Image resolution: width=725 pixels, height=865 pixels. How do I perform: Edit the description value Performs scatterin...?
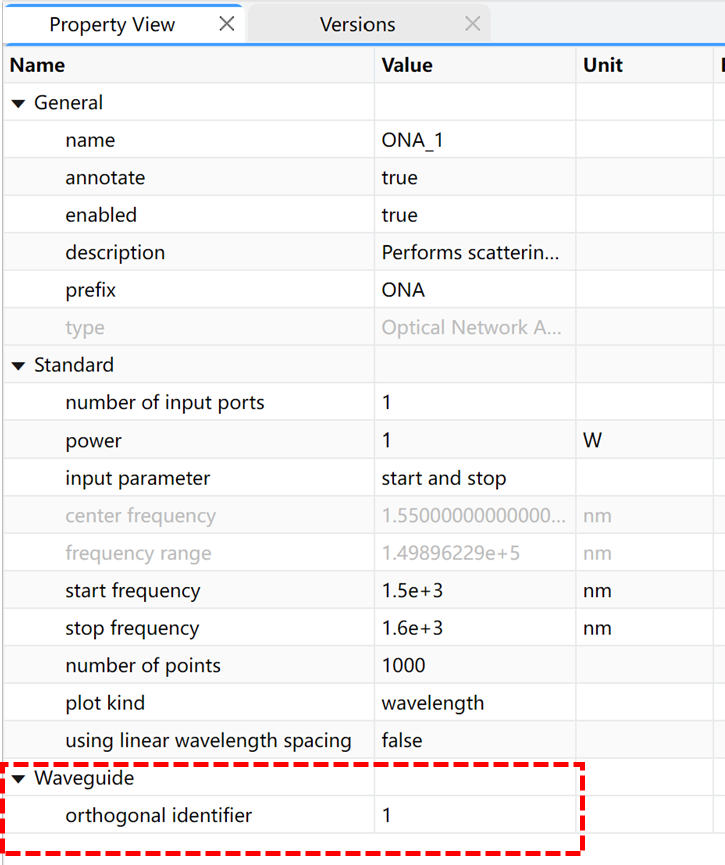tap(475, 253)
